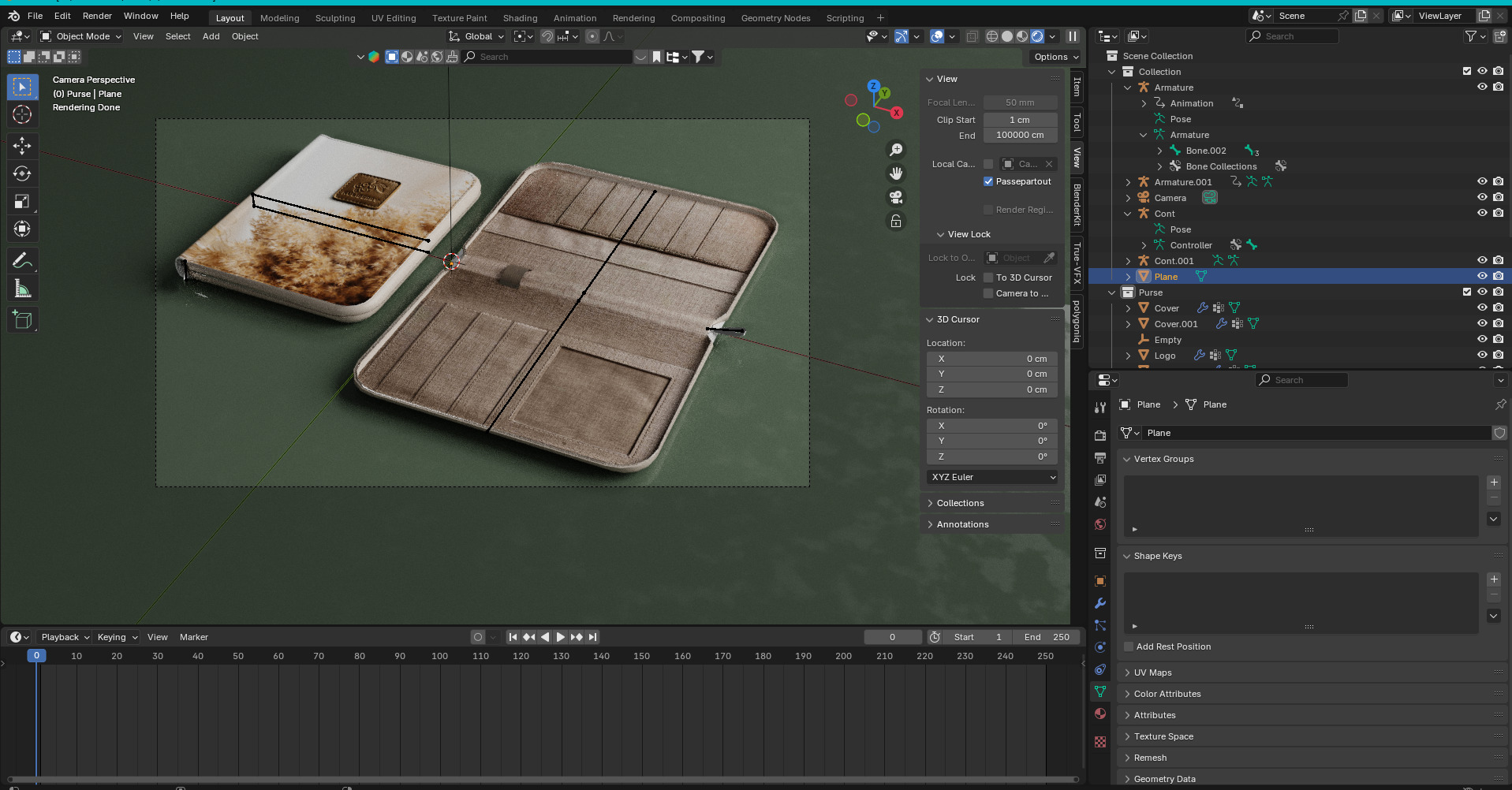Select the Move tool in the toolbar
Viewport: 1512px width, 790px height.
(x=22, y=146)
